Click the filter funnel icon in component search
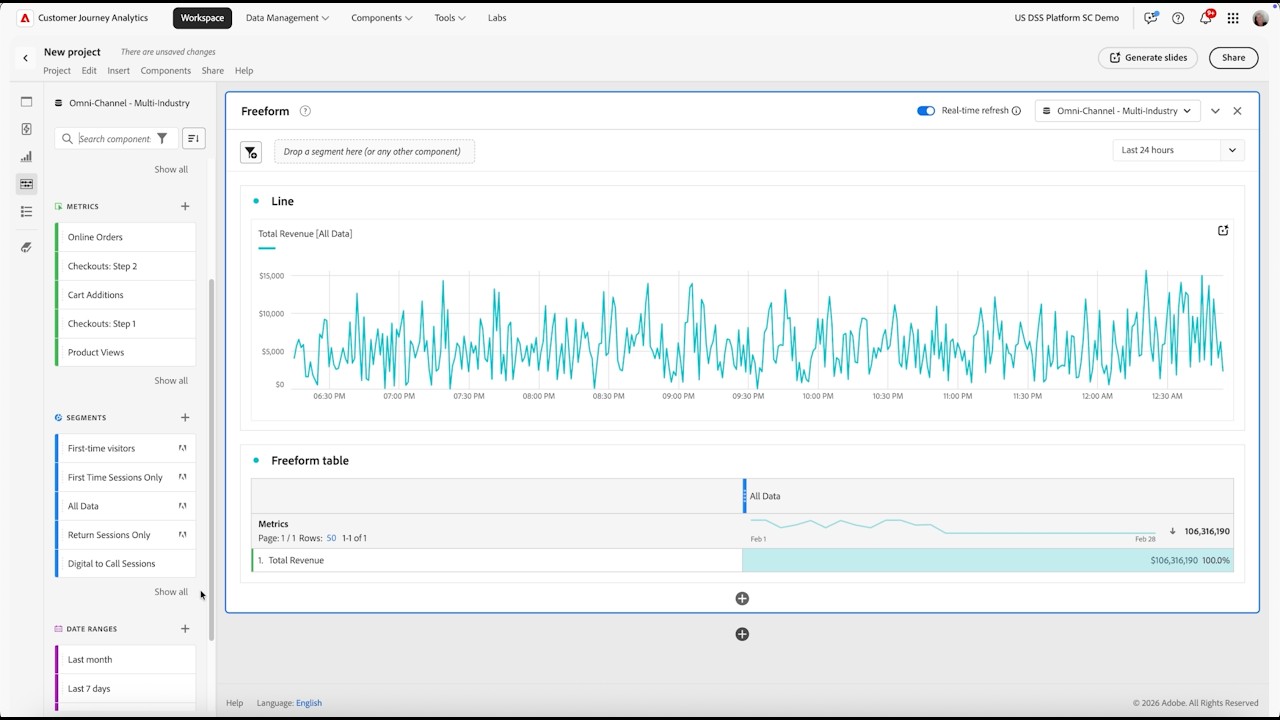This screenshot has height=720, width=1280. (x=162, y=139)
